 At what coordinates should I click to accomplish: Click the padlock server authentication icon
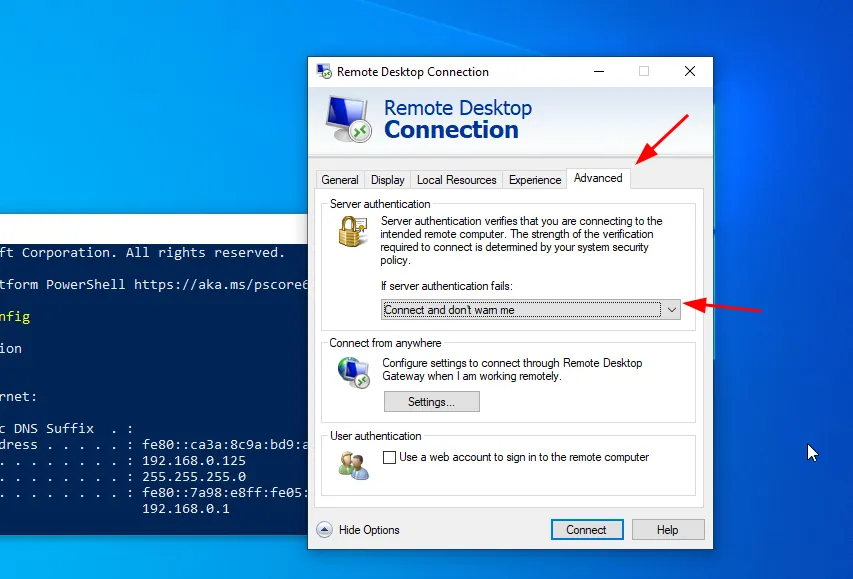[x=350, y=233]
